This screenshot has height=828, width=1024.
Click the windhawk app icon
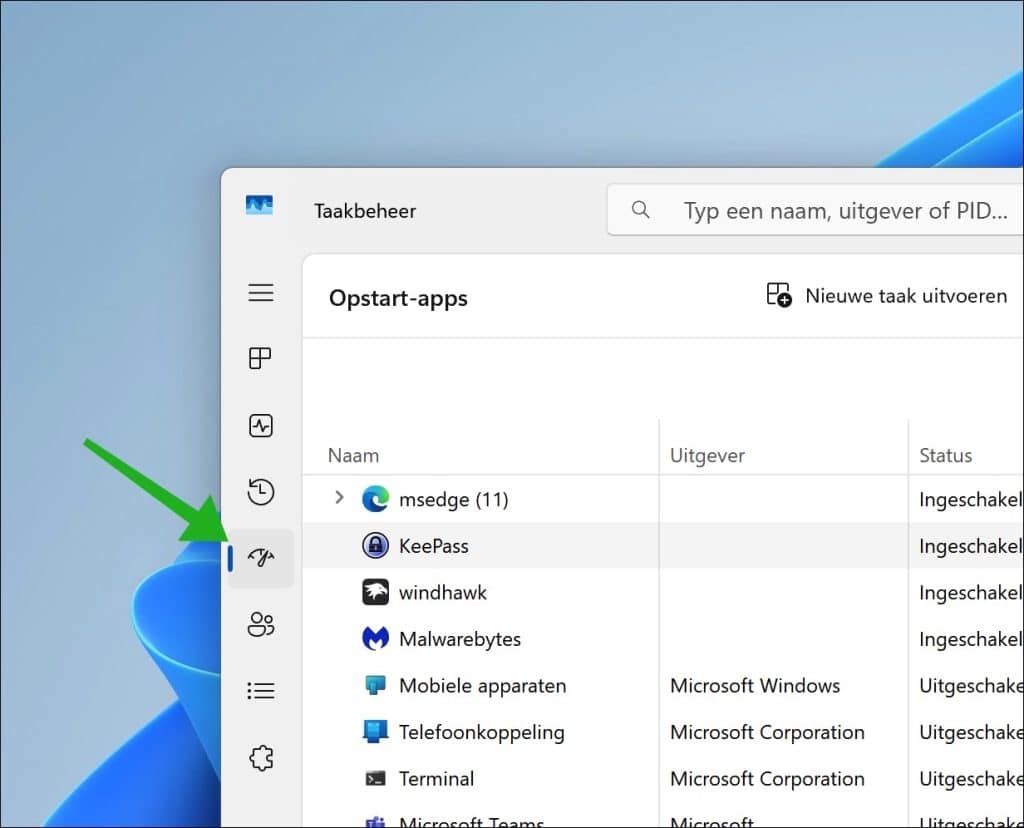point(374,592)
